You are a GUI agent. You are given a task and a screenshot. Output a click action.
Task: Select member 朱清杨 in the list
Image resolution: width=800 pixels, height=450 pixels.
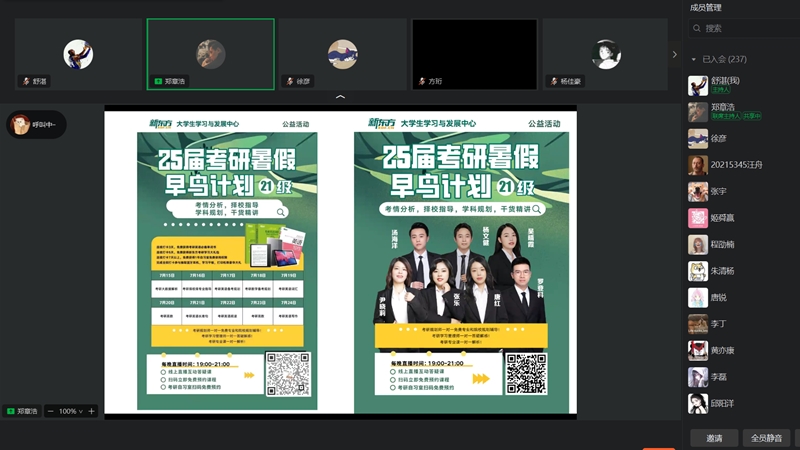point(743,271)
